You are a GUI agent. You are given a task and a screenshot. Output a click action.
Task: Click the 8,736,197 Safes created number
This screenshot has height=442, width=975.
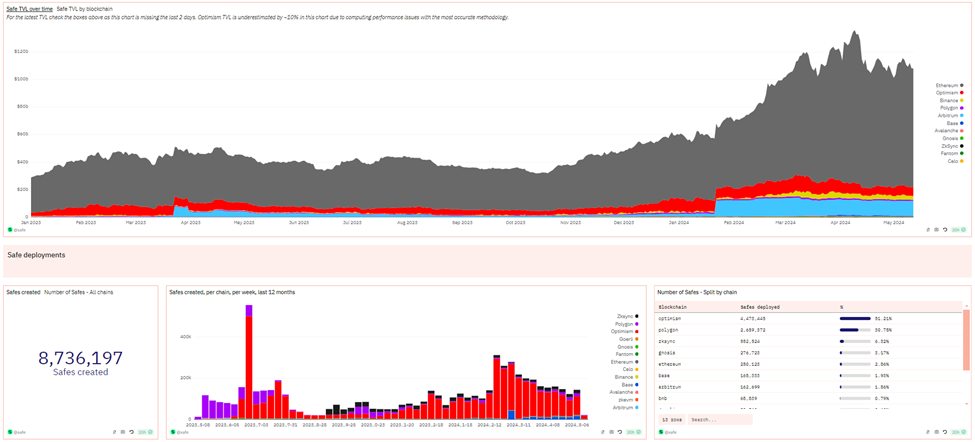[x=81, y=358]
